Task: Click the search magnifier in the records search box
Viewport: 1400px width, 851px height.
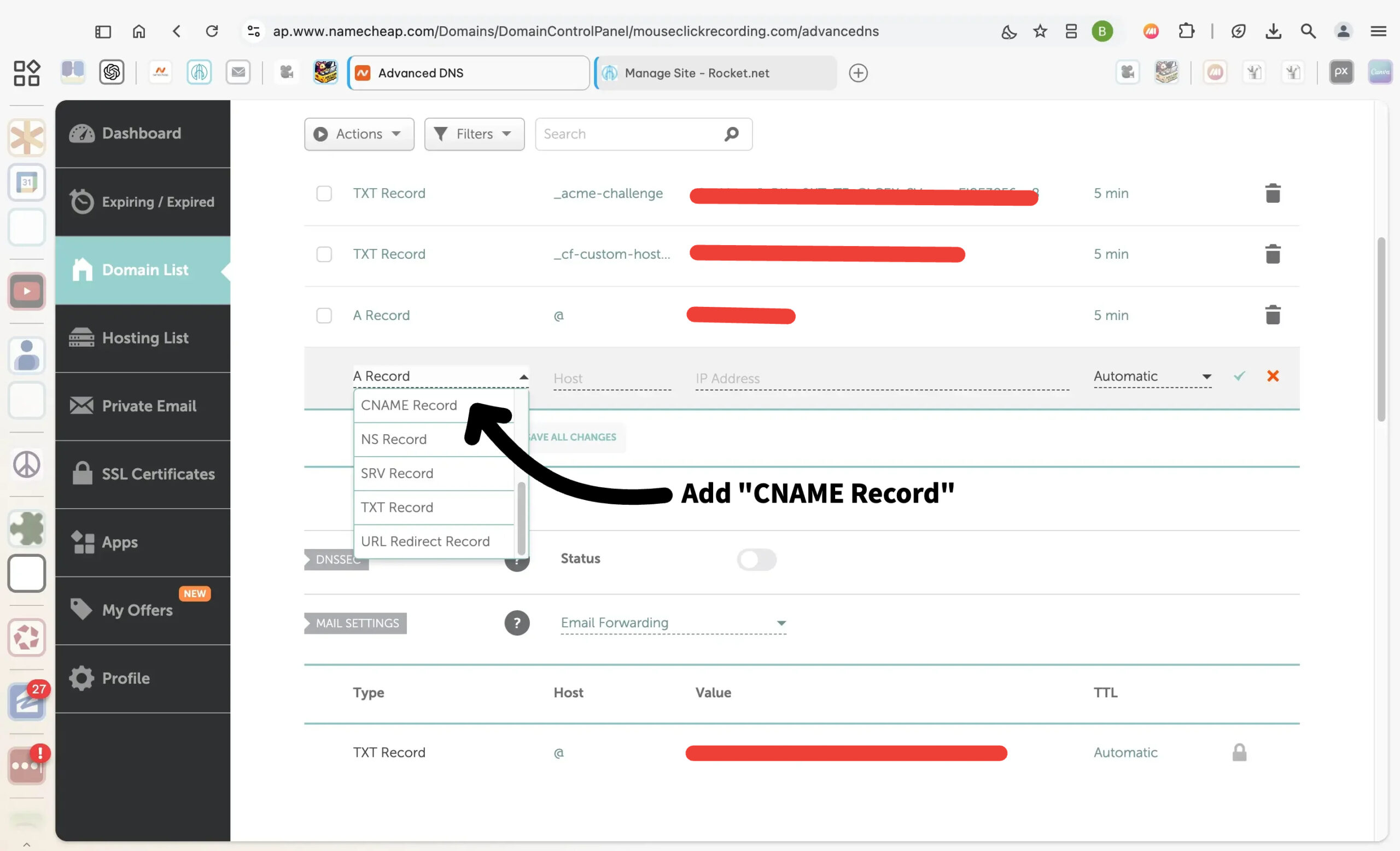Action: pos(731,134)
